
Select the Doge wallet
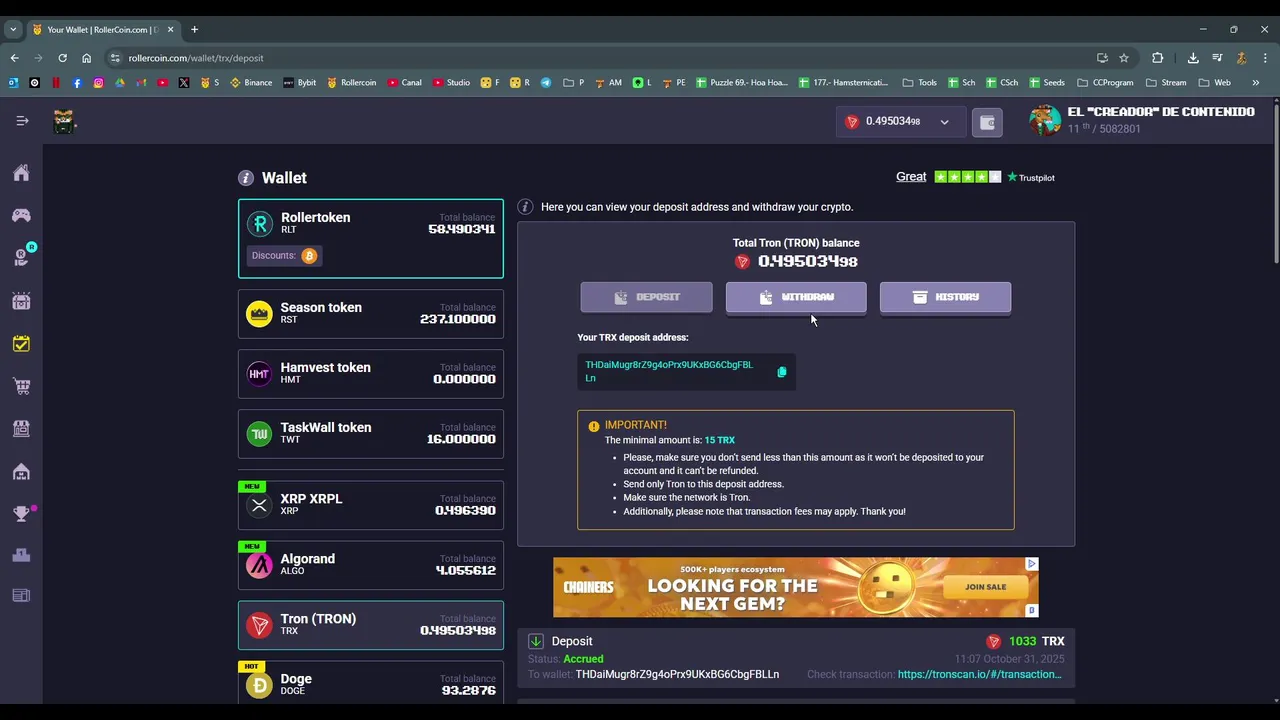coord(371,683)
